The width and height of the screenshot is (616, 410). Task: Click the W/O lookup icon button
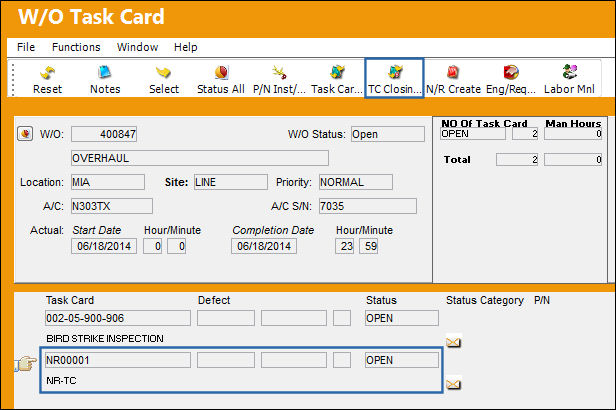25,134
